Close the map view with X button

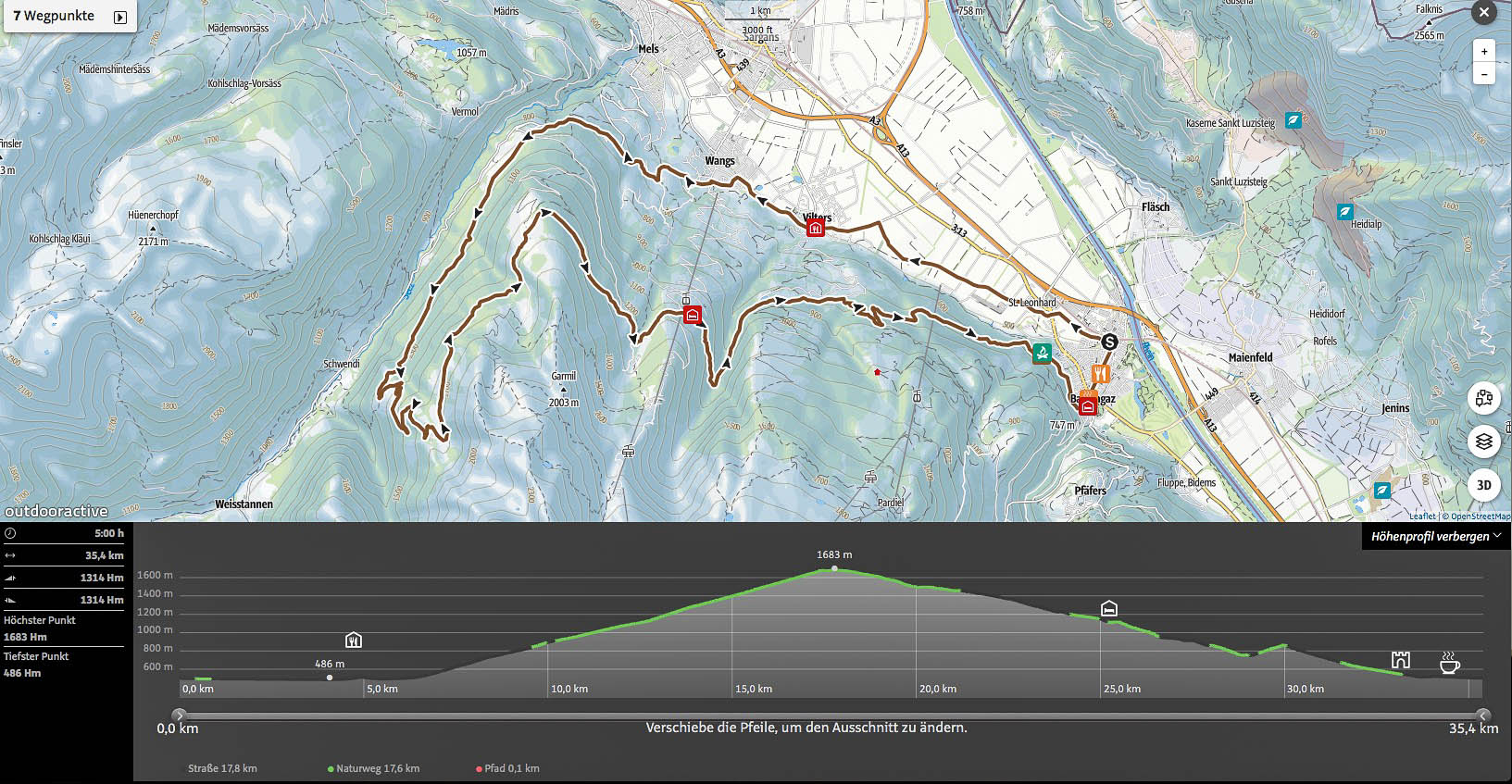pyautogui.click(x=1484, y=13)
